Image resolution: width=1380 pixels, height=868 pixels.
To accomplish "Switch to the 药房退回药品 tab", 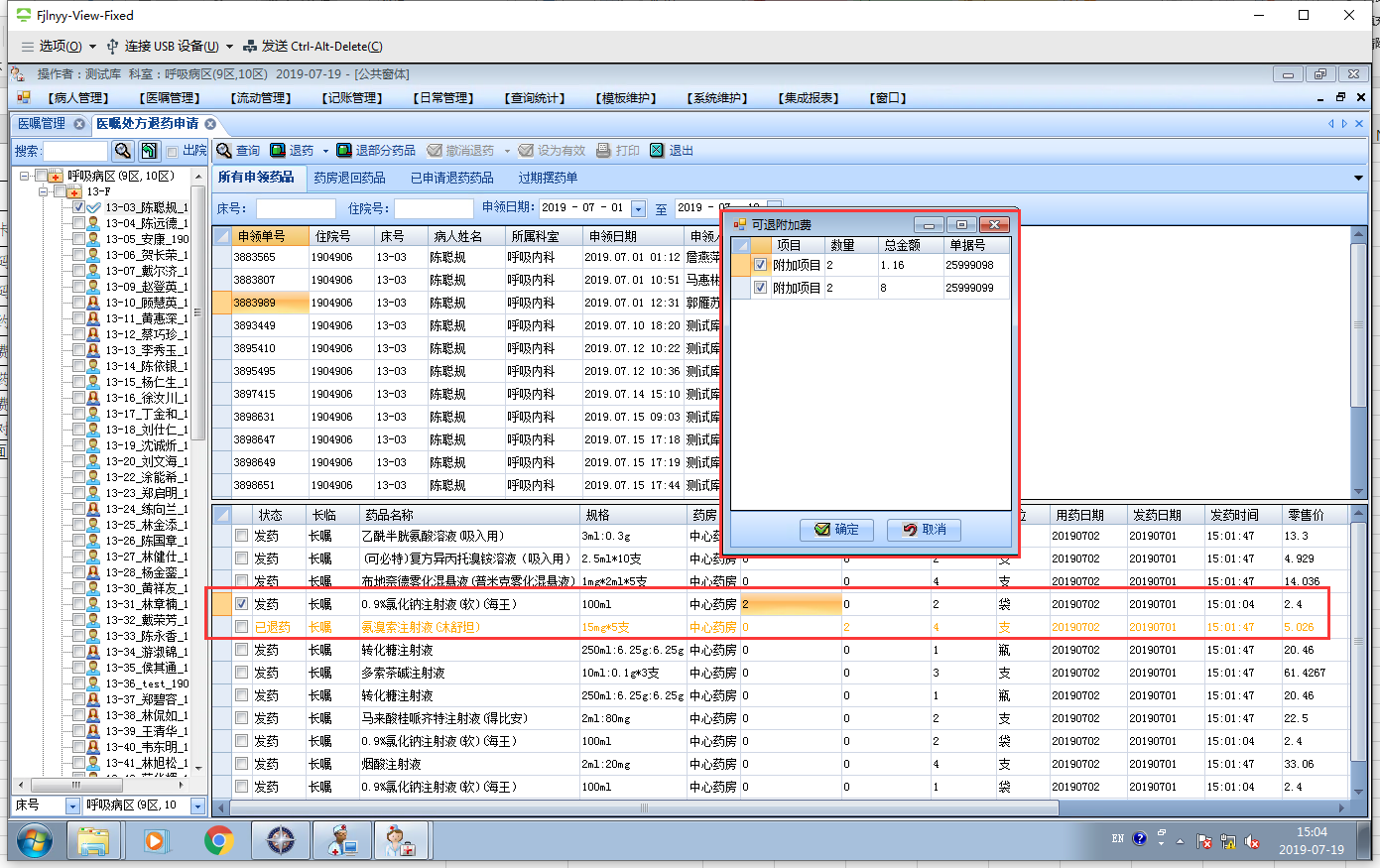I will click(349, 178).
